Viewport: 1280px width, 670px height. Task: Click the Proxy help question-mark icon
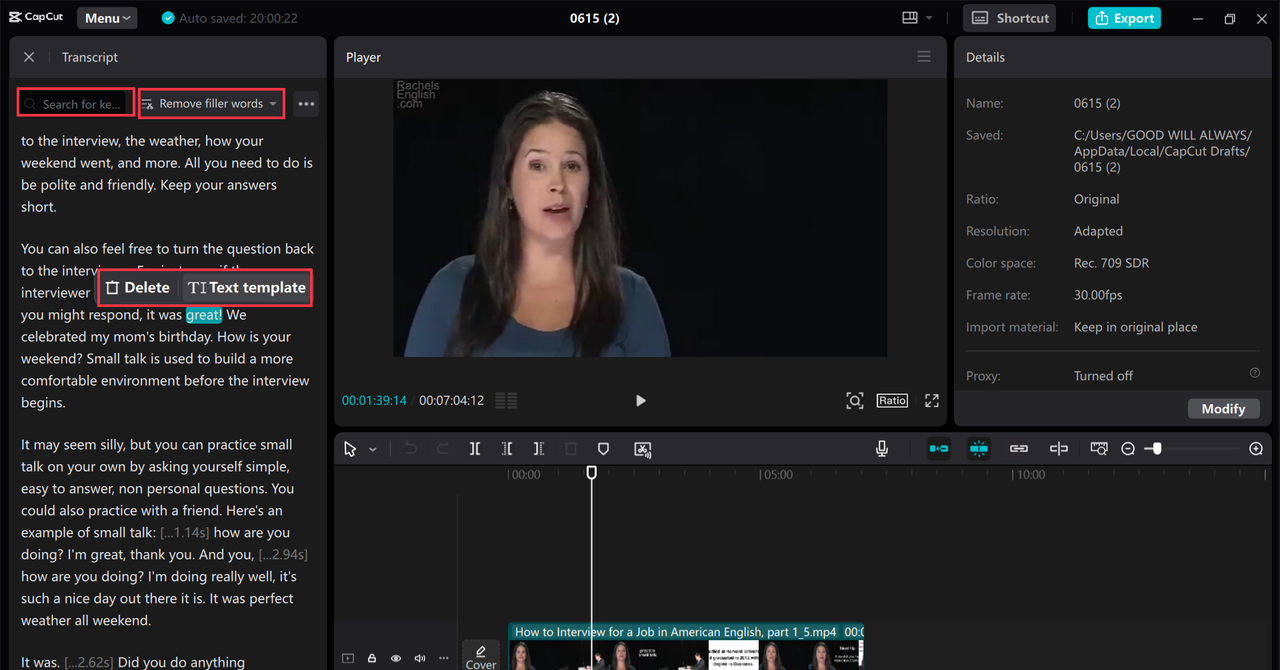pyautogui.click(x=1255, y=373)
